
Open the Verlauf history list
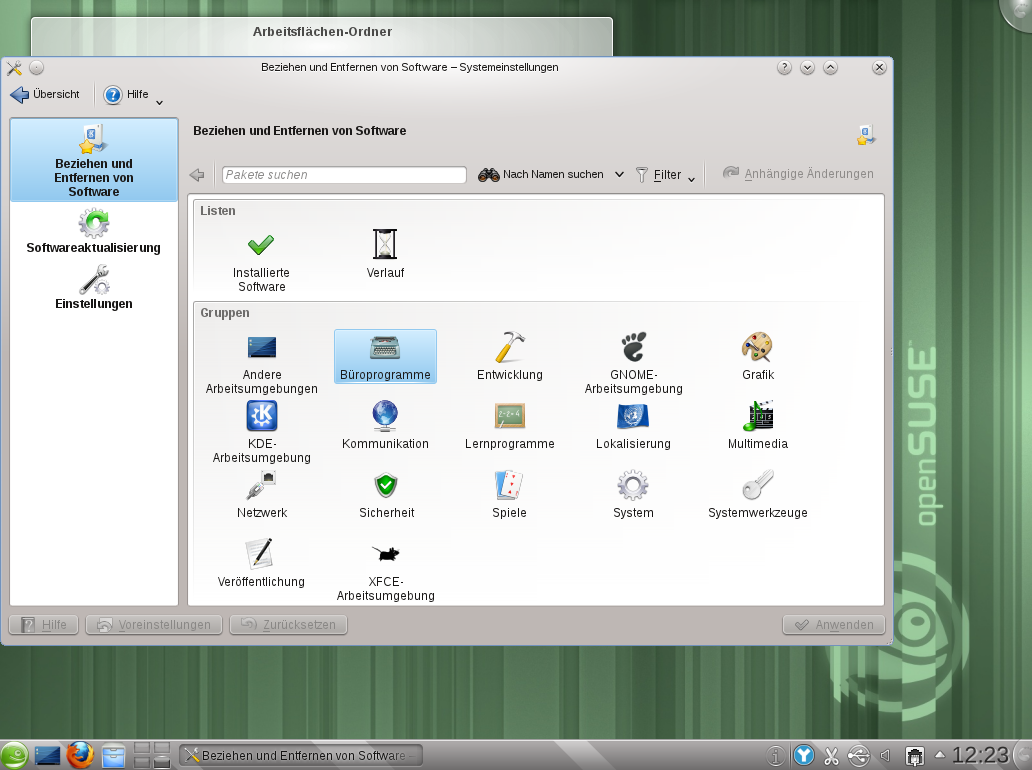tap(385, 253)
